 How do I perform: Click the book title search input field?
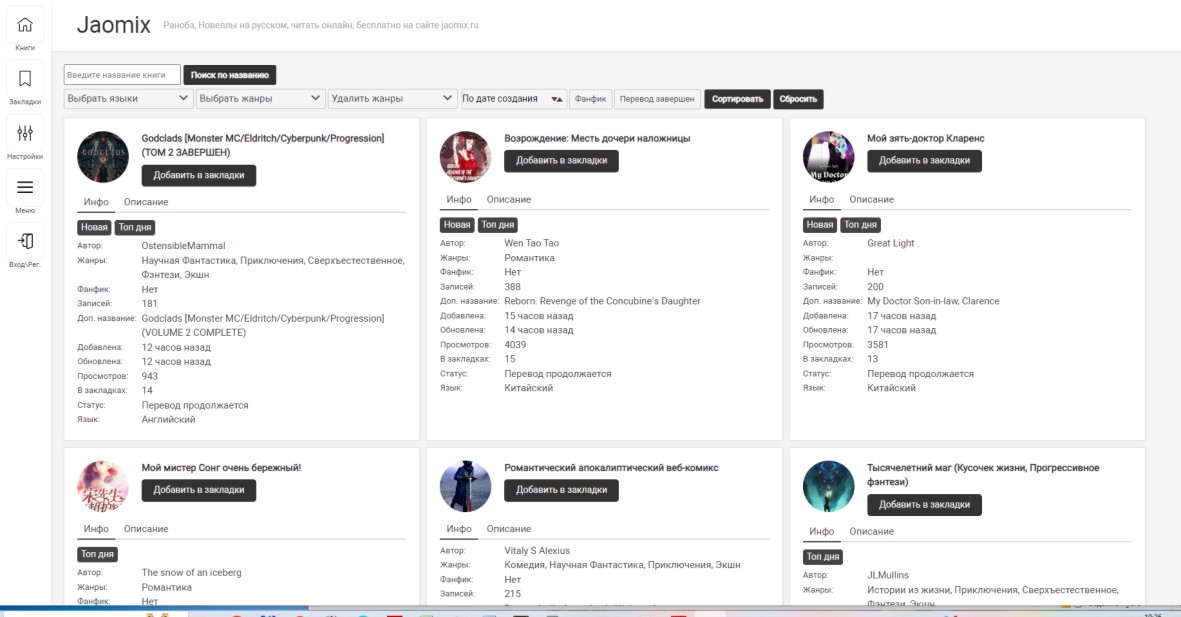pyautogui.click(x=122, y=75)
